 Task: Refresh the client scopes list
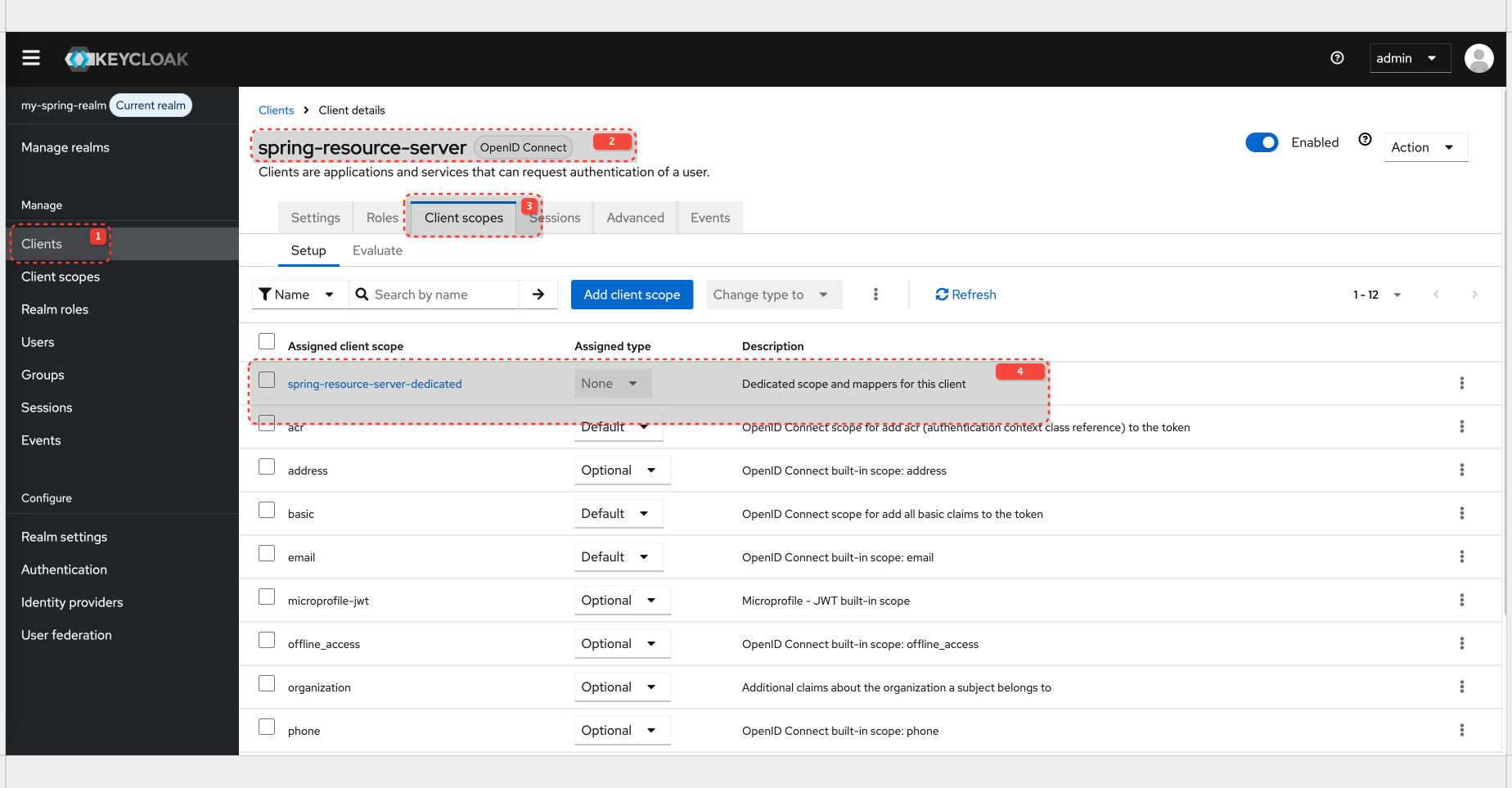coord(965,294)
